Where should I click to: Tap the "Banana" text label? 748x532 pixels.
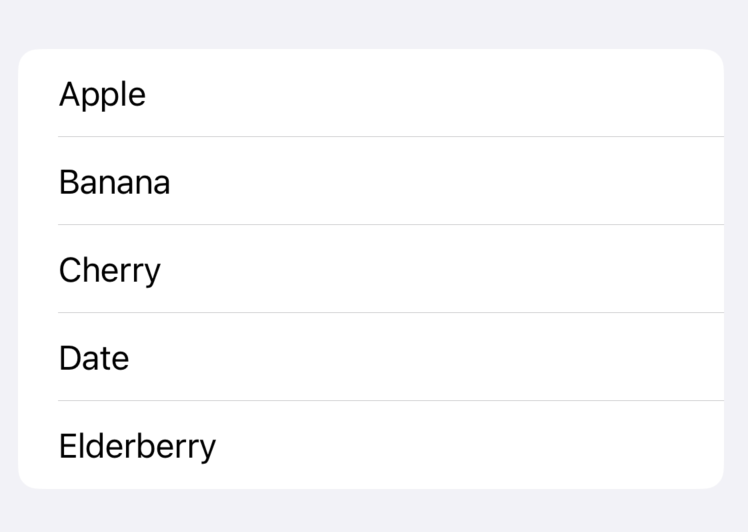(114, 182)
